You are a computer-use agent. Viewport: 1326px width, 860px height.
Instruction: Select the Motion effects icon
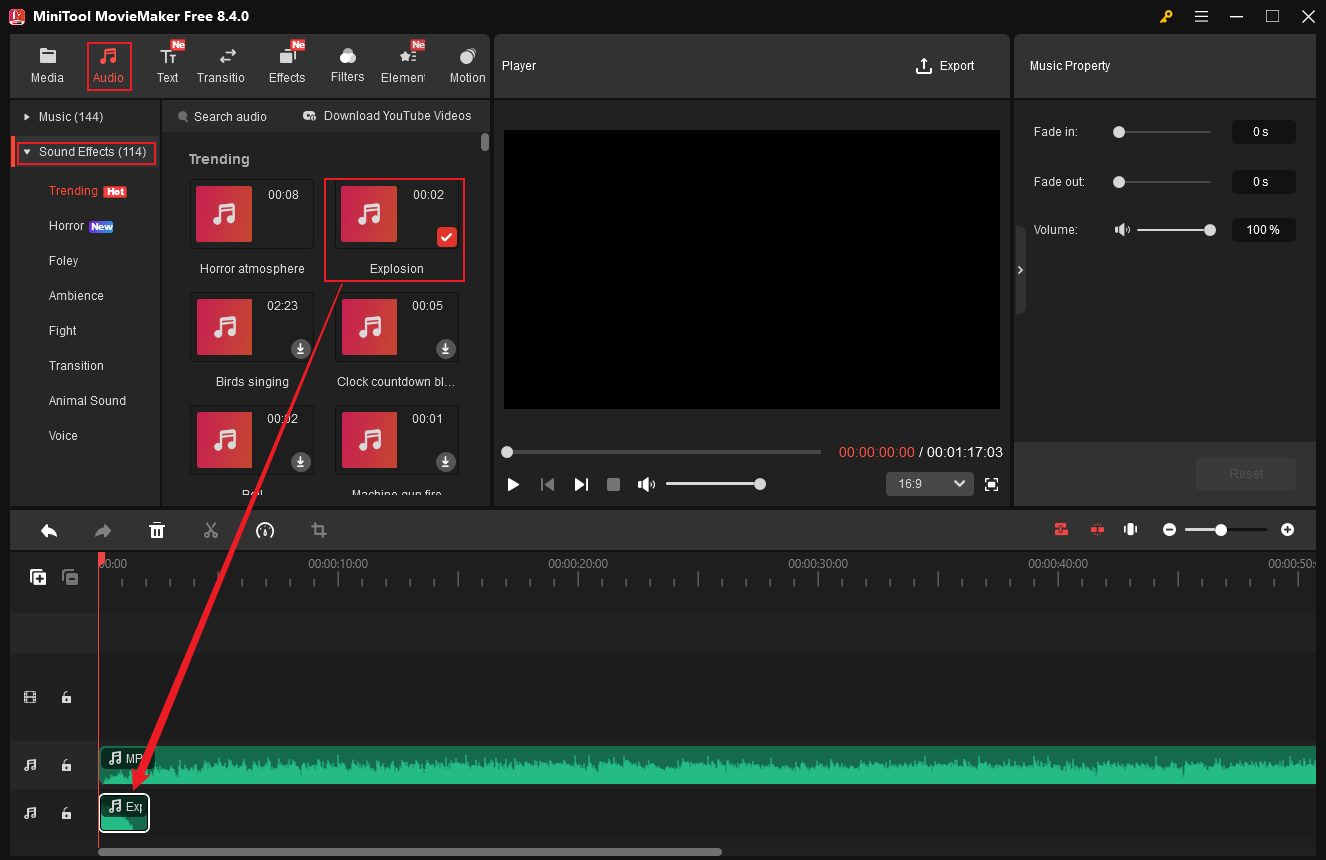tap(466, 65)
